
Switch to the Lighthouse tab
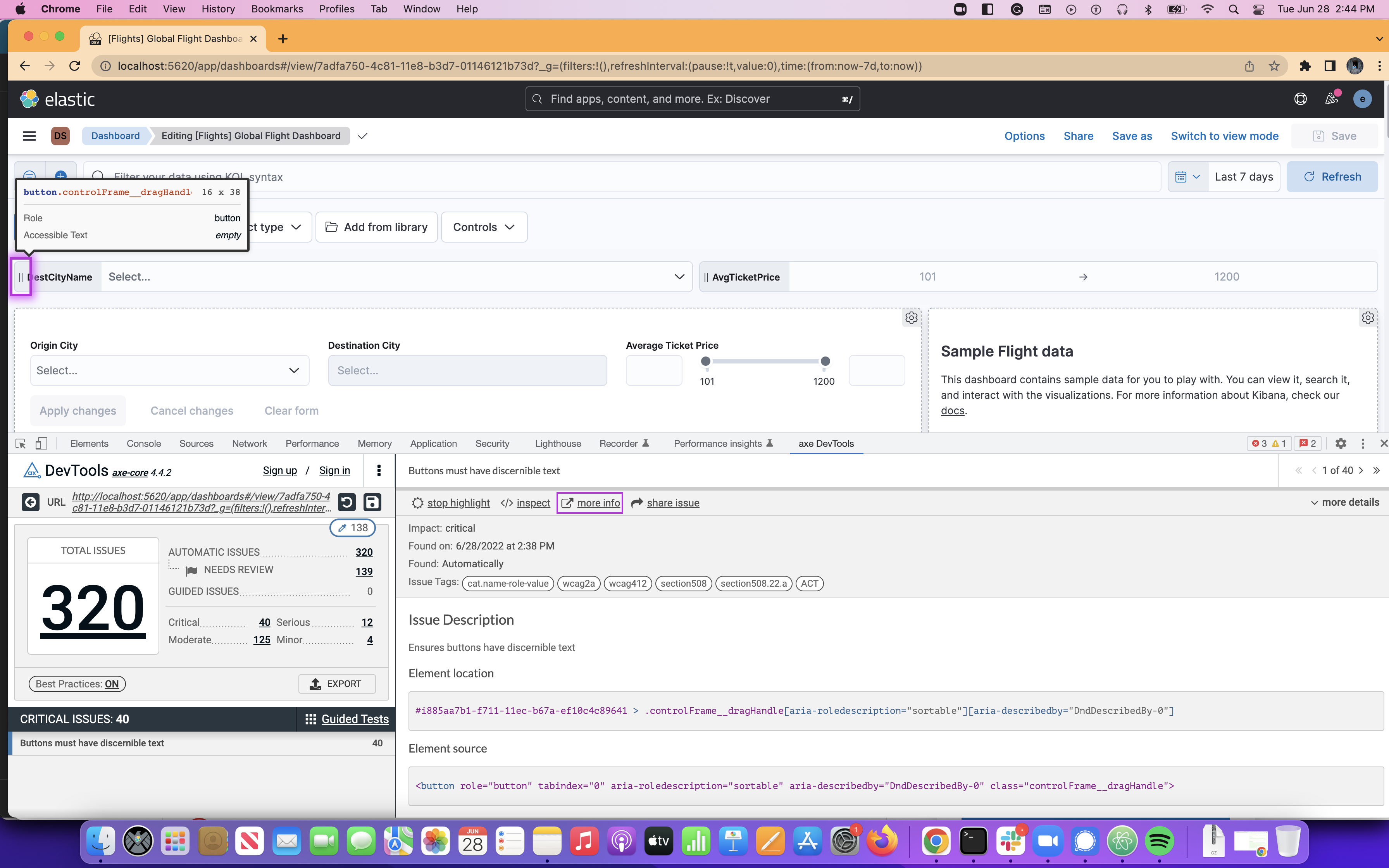coord(557,444)
